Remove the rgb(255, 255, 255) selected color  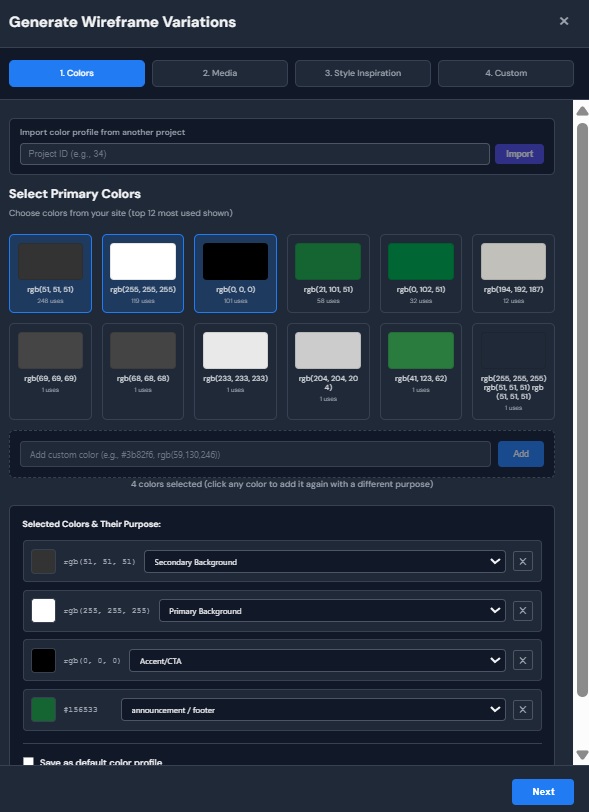[x=523, y=611]
